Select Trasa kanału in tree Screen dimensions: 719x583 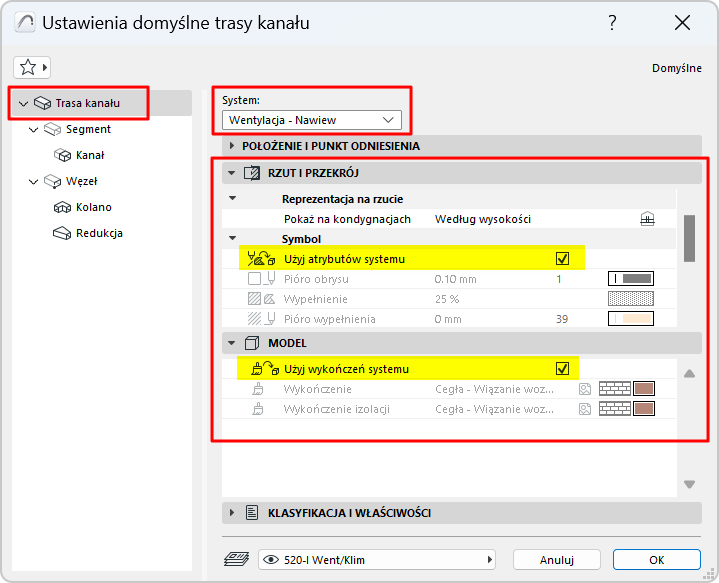pos(88,103)
